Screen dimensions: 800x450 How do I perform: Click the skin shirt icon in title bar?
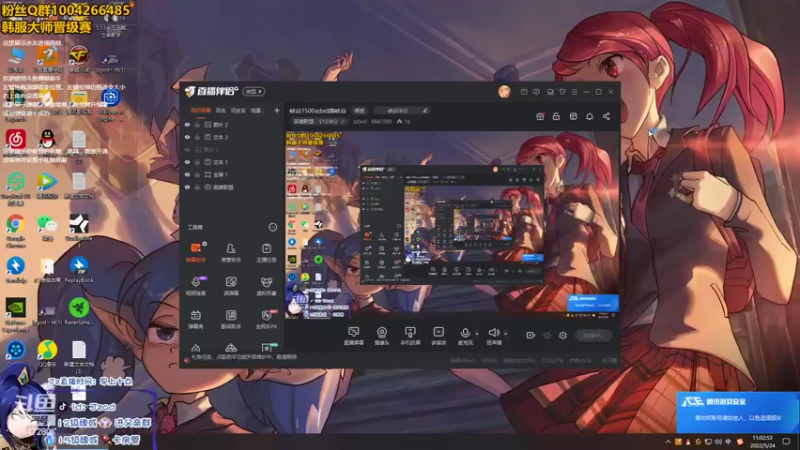point(562,92)
